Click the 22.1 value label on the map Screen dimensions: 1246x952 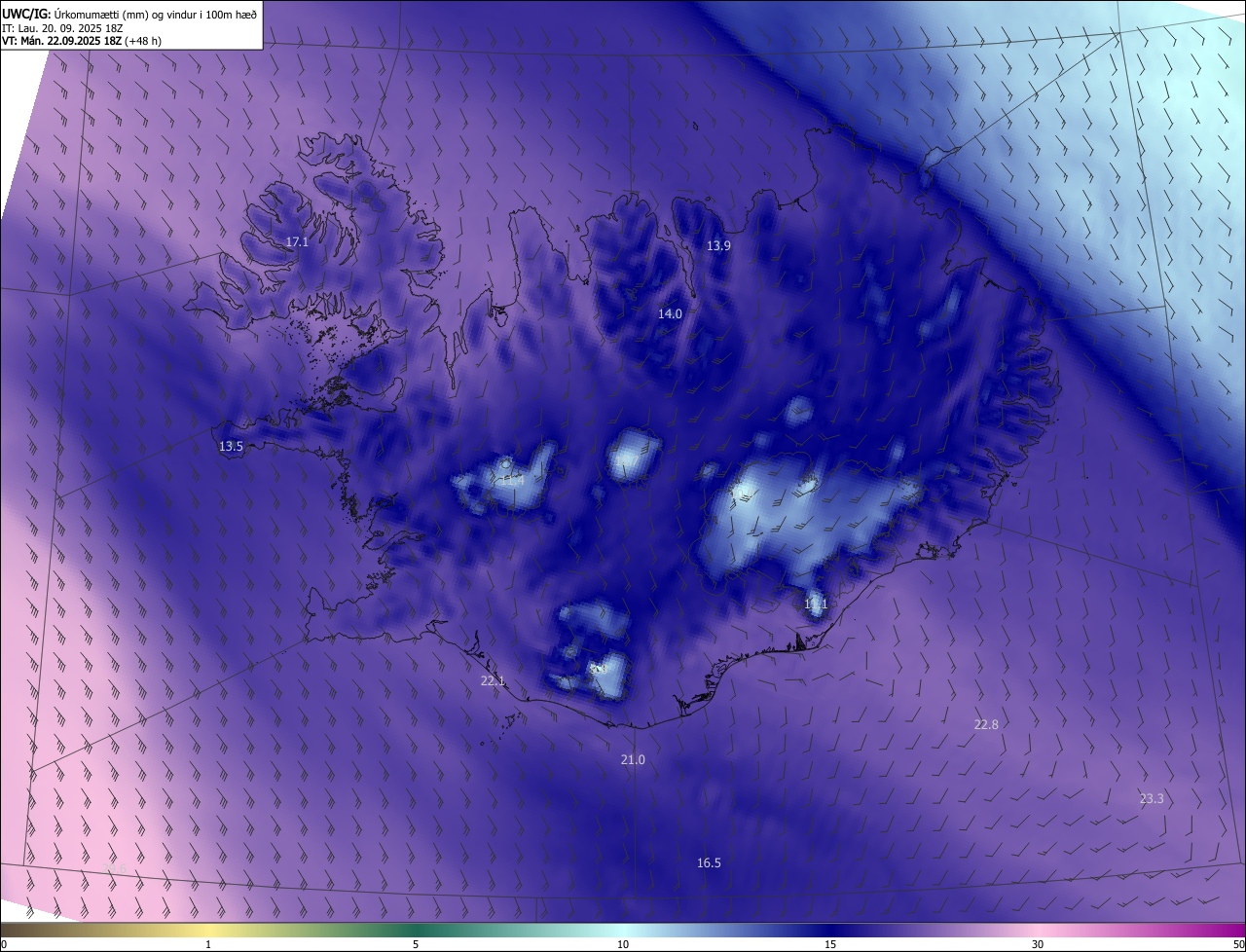click(493, 681)
